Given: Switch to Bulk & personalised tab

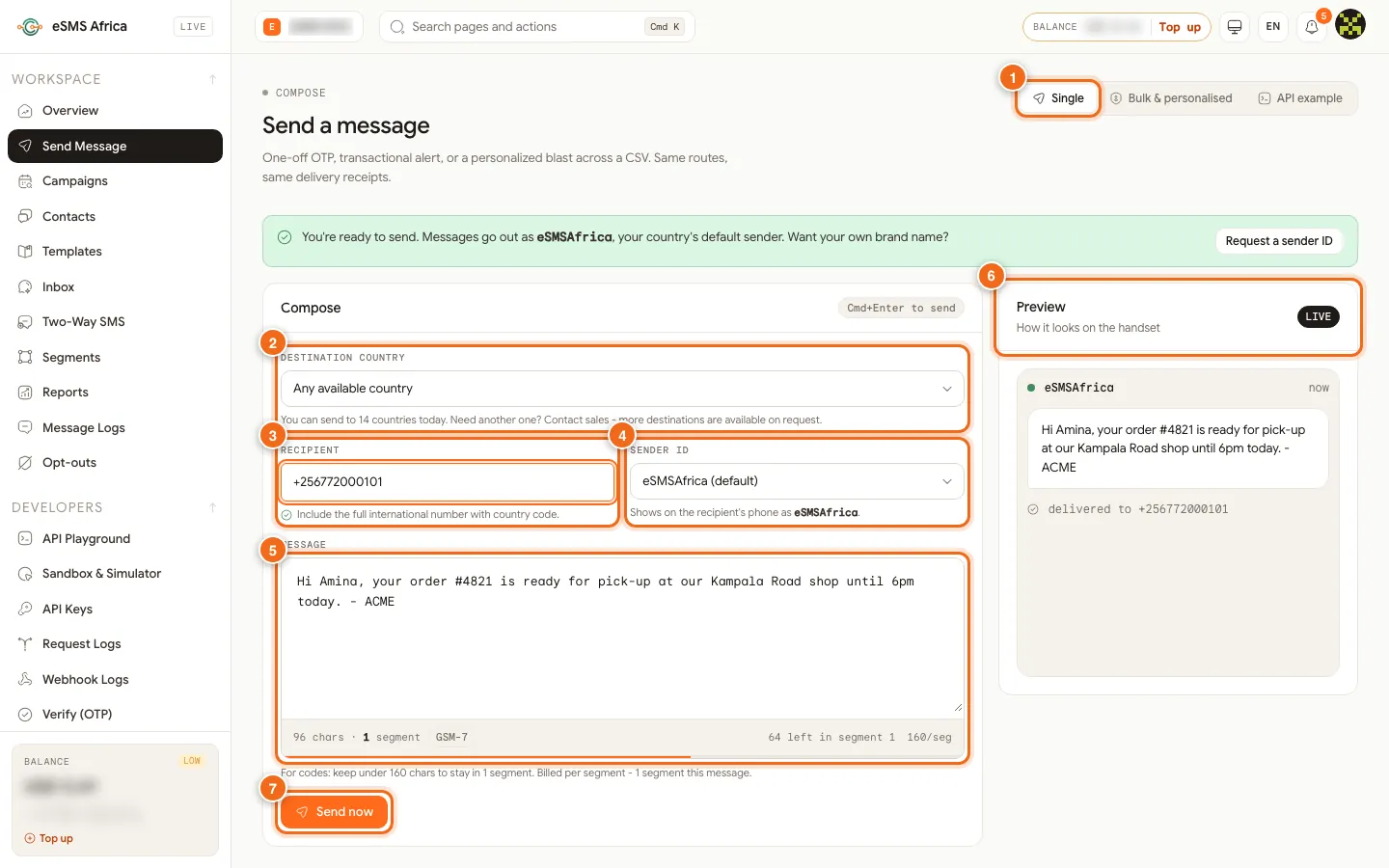Looking at the screenshot, I should tap(1171, 98).
